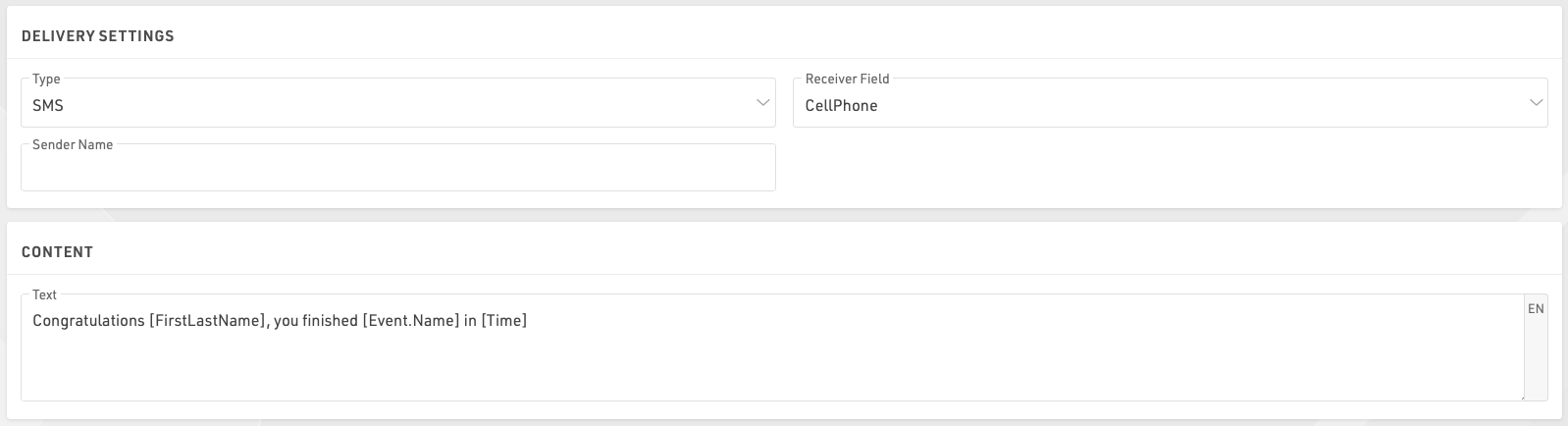Click the Receiver Field label
Image resolution: width=1568 pixels, height=426 pixels.
(847, 79)
